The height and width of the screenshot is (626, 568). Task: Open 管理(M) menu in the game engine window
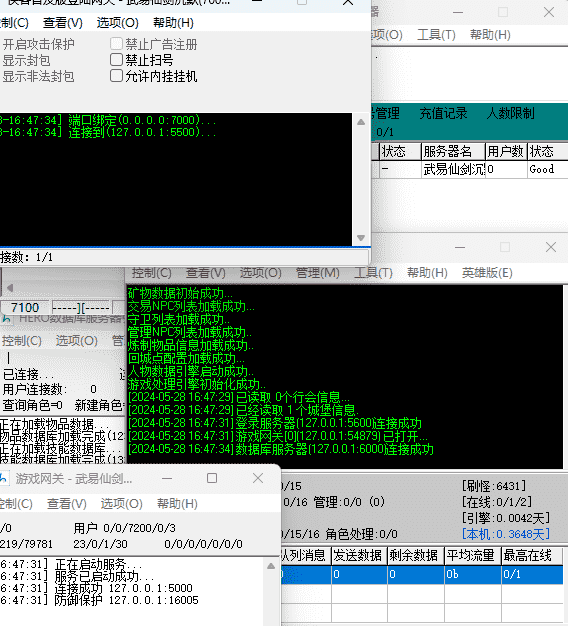(318, 273)
